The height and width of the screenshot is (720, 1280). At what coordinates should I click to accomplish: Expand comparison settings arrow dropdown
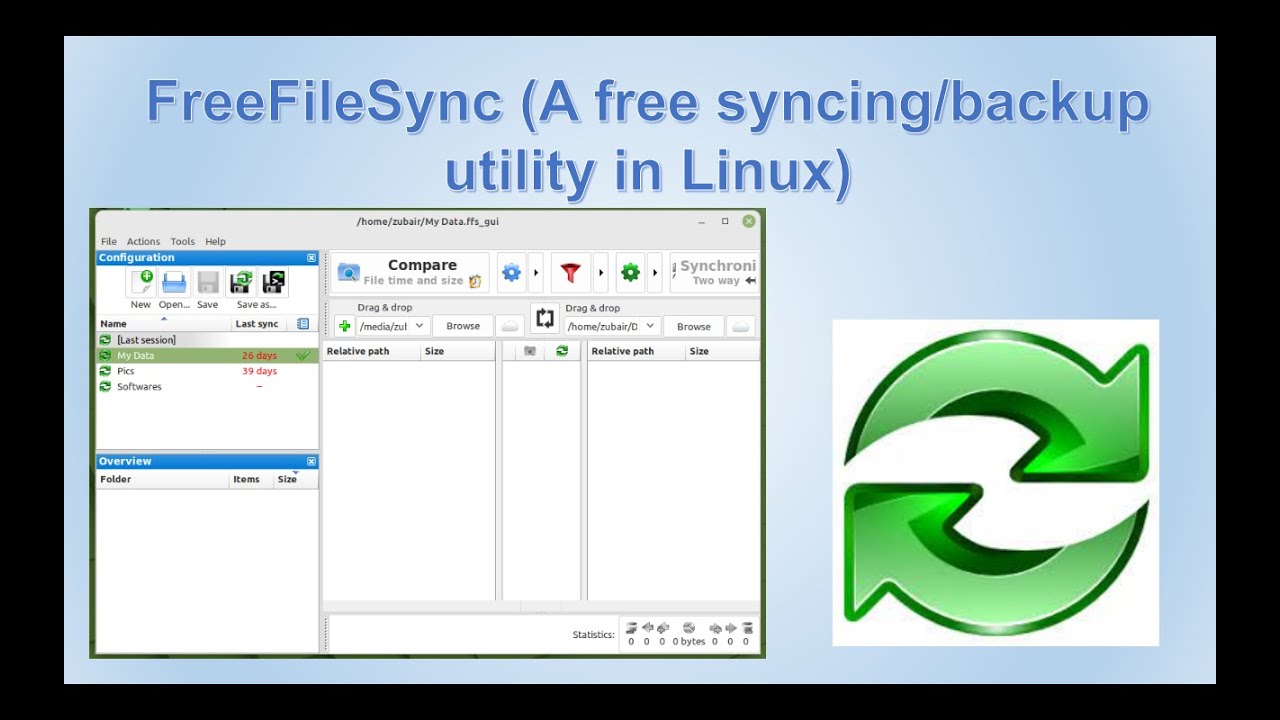(x=536, y=272)
